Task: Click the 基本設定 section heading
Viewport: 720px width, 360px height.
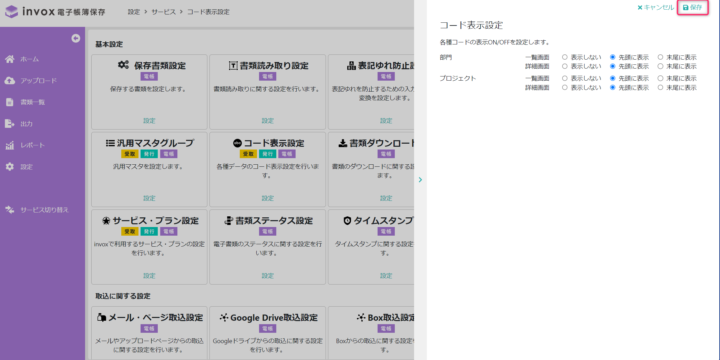Action: click(x=109, y=45)
